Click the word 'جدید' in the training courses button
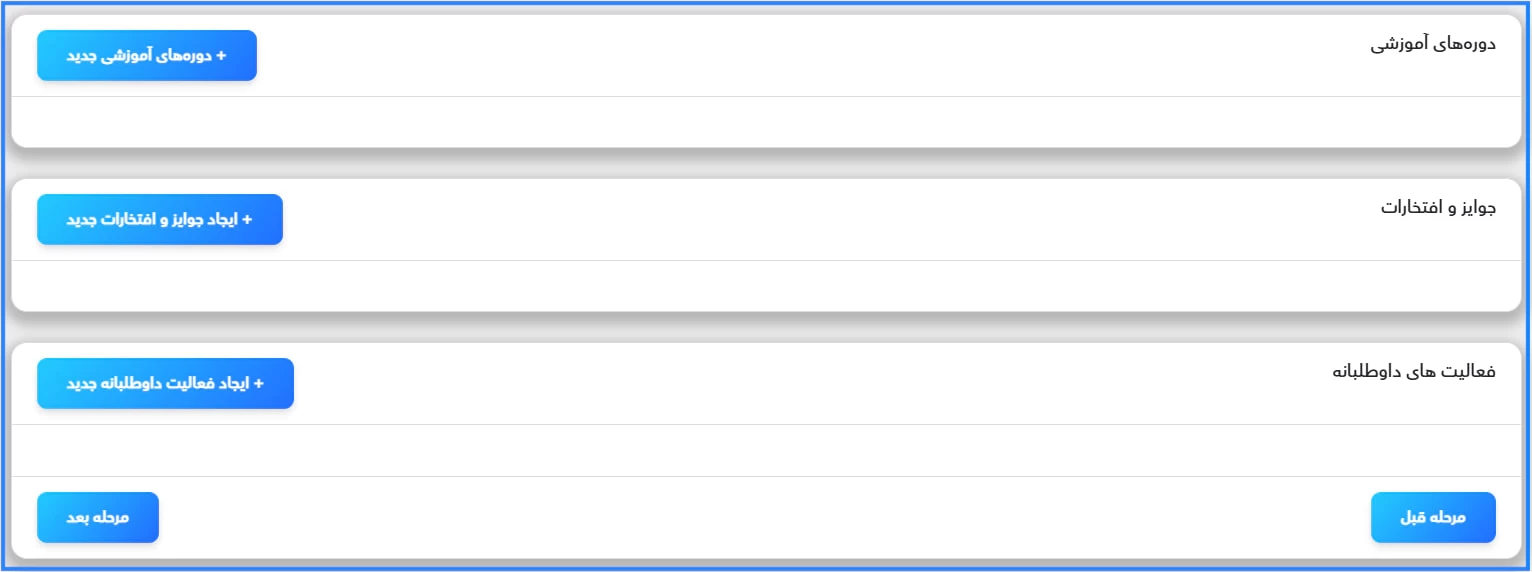This screenshot has width=1532, height=572. click(x=80, y=56)
